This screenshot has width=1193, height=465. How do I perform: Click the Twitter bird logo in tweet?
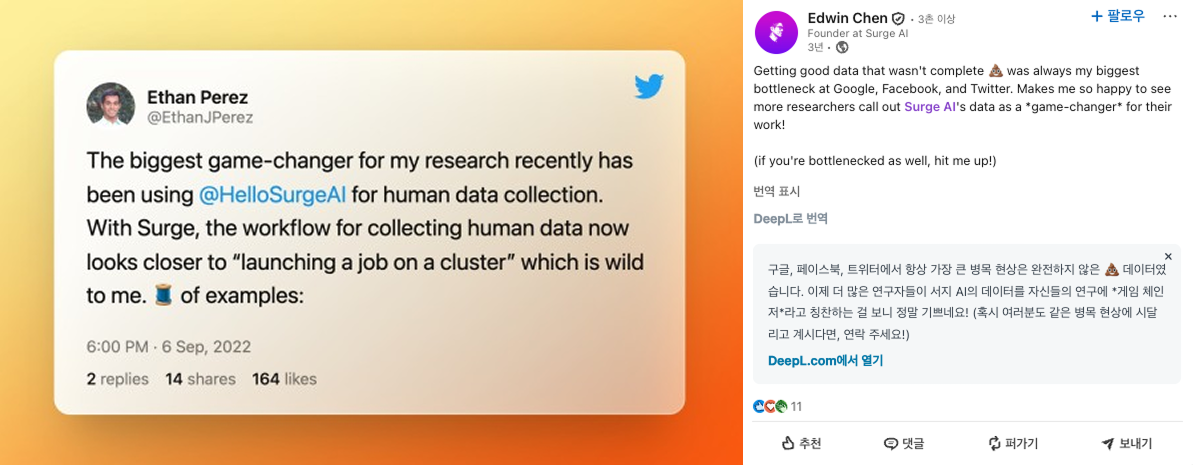pyautogui.click(x=649, y=87)
